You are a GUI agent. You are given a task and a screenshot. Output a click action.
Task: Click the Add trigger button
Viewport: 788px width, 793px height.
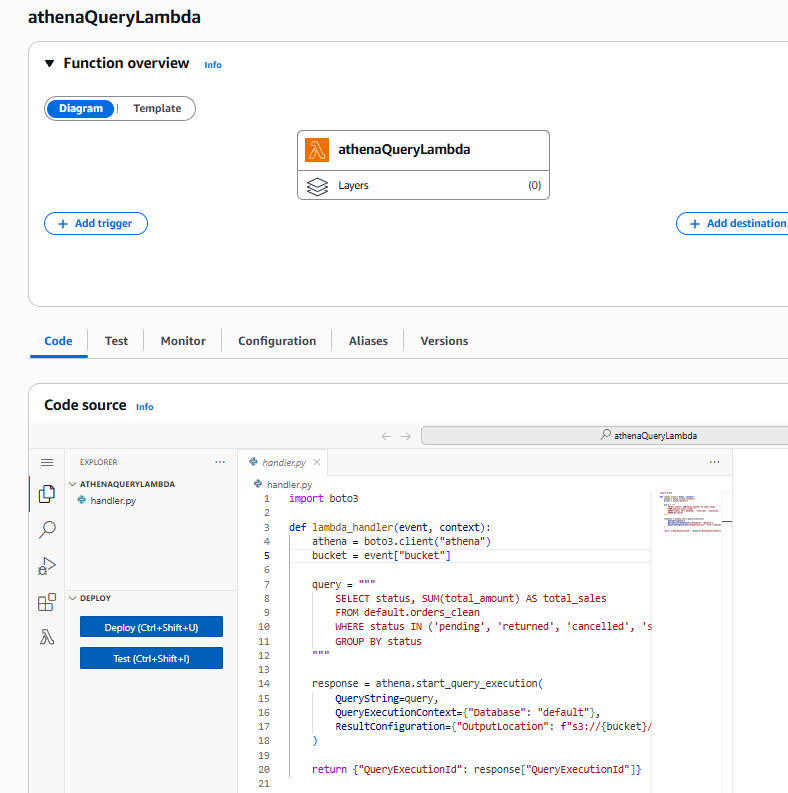(96, 224)
